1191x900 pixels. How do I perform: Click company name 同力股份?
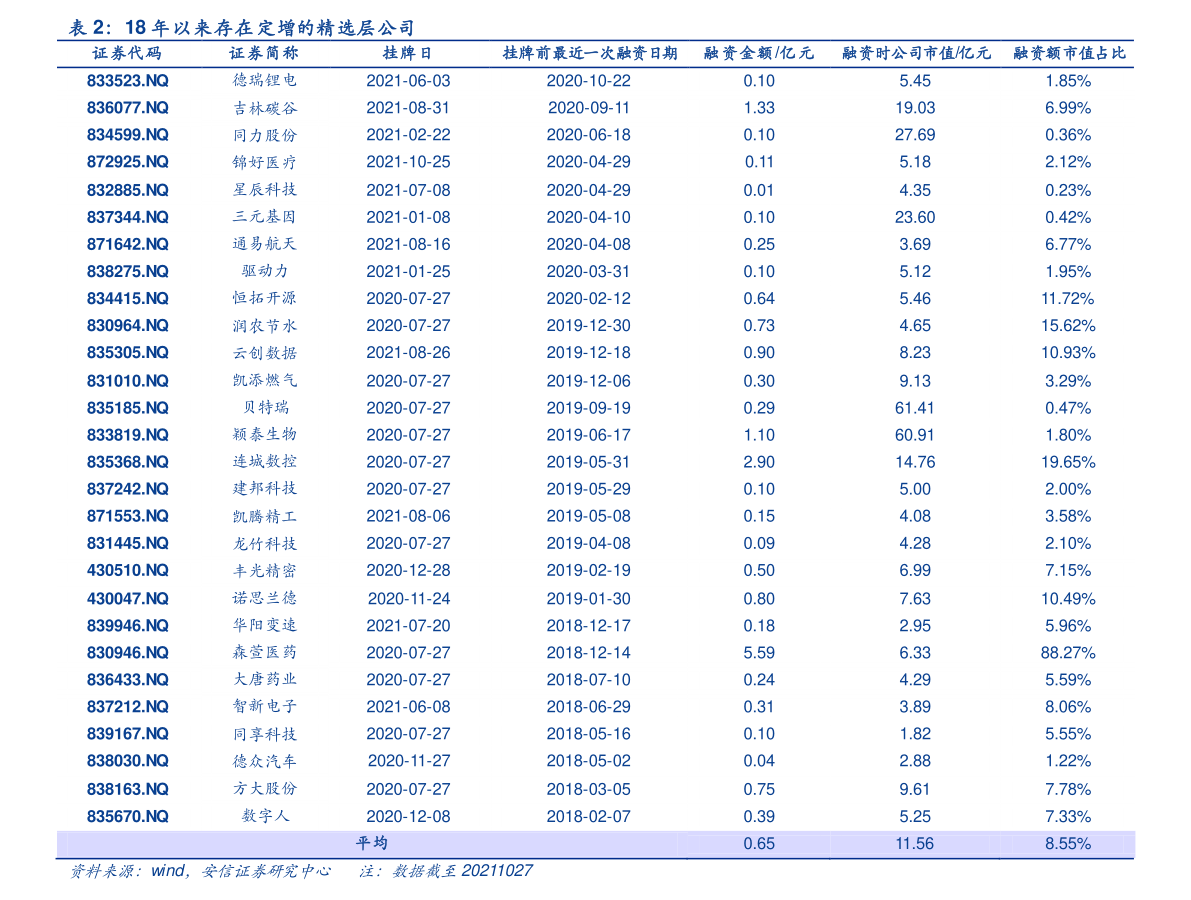(x=264, y=134)
